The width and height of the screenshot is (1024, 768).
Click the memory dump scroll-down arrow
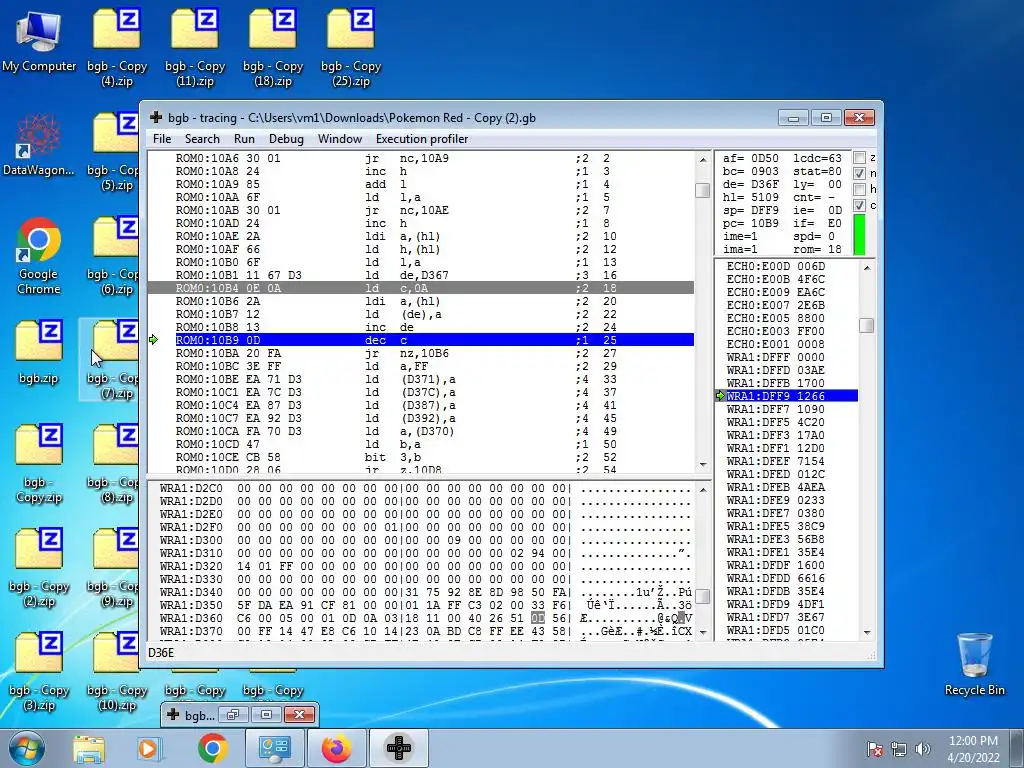pos(703,632)
